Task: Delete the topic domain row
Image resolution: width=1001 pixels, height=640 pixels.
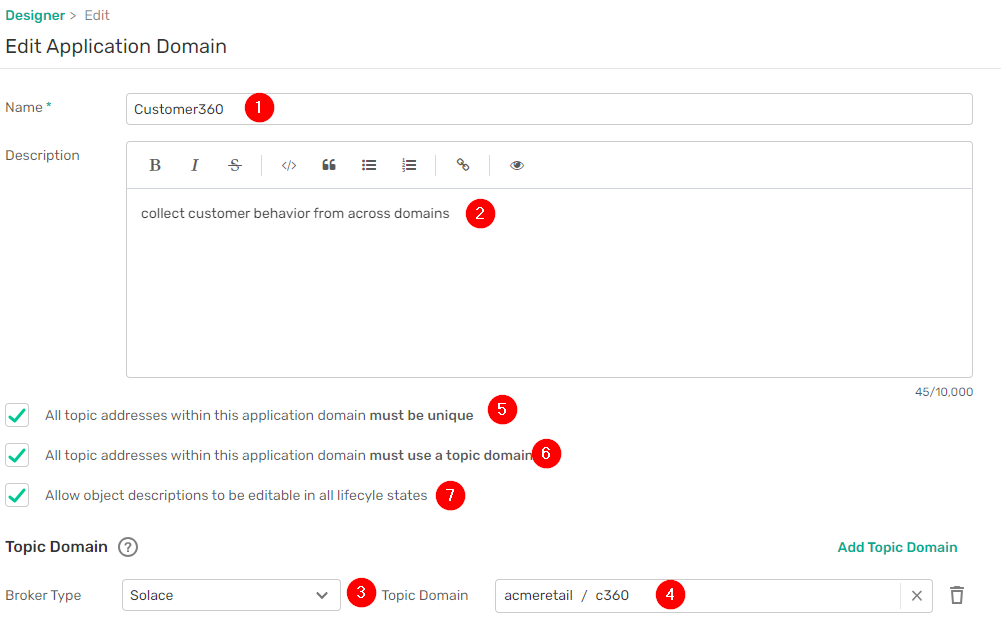Action: (957, 596)
